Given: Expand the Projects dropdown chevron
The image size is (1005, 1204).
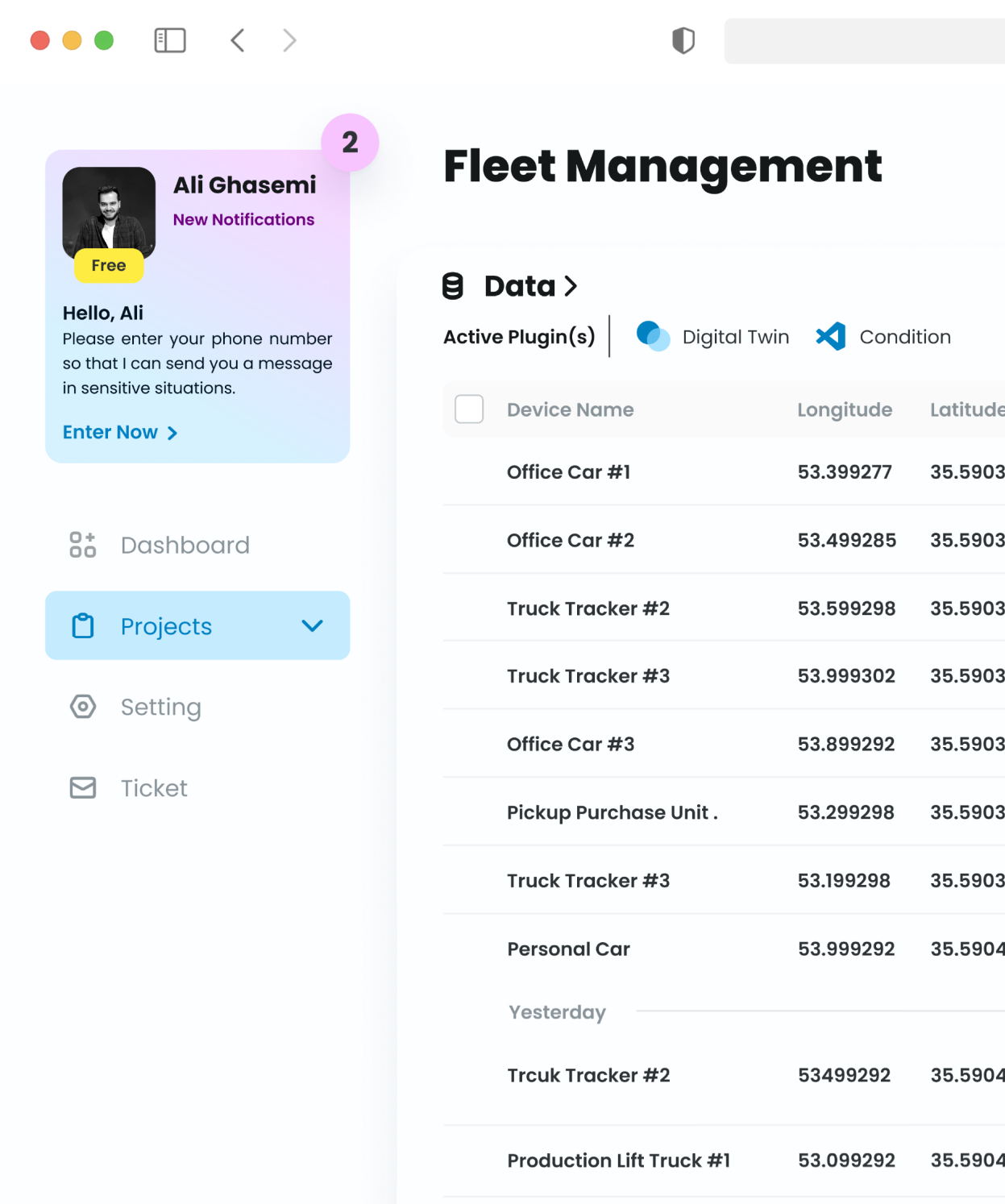Looking at the screenshot, I should coord(312,626).
